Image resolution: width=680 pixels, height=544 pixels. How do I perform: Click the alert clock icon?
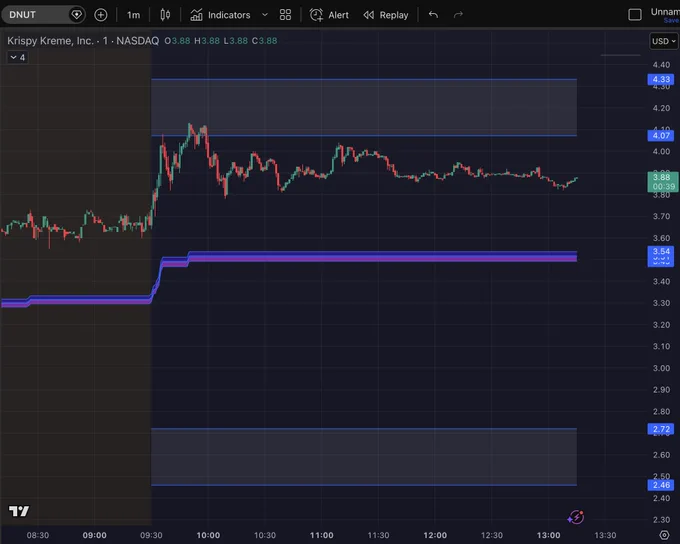tap(316, 15)
